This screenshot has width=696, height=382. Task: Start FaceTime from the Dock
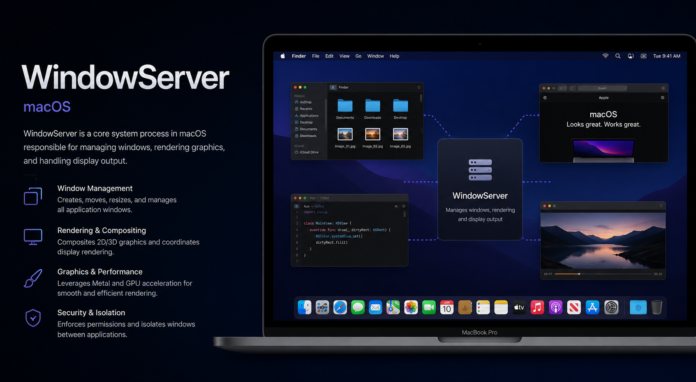pos(429,307)
